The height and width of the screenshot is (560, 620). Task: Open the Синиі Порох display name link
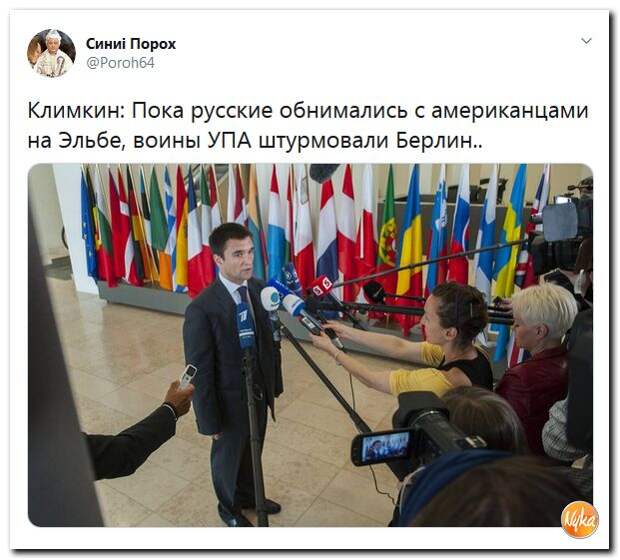point(131,44)
